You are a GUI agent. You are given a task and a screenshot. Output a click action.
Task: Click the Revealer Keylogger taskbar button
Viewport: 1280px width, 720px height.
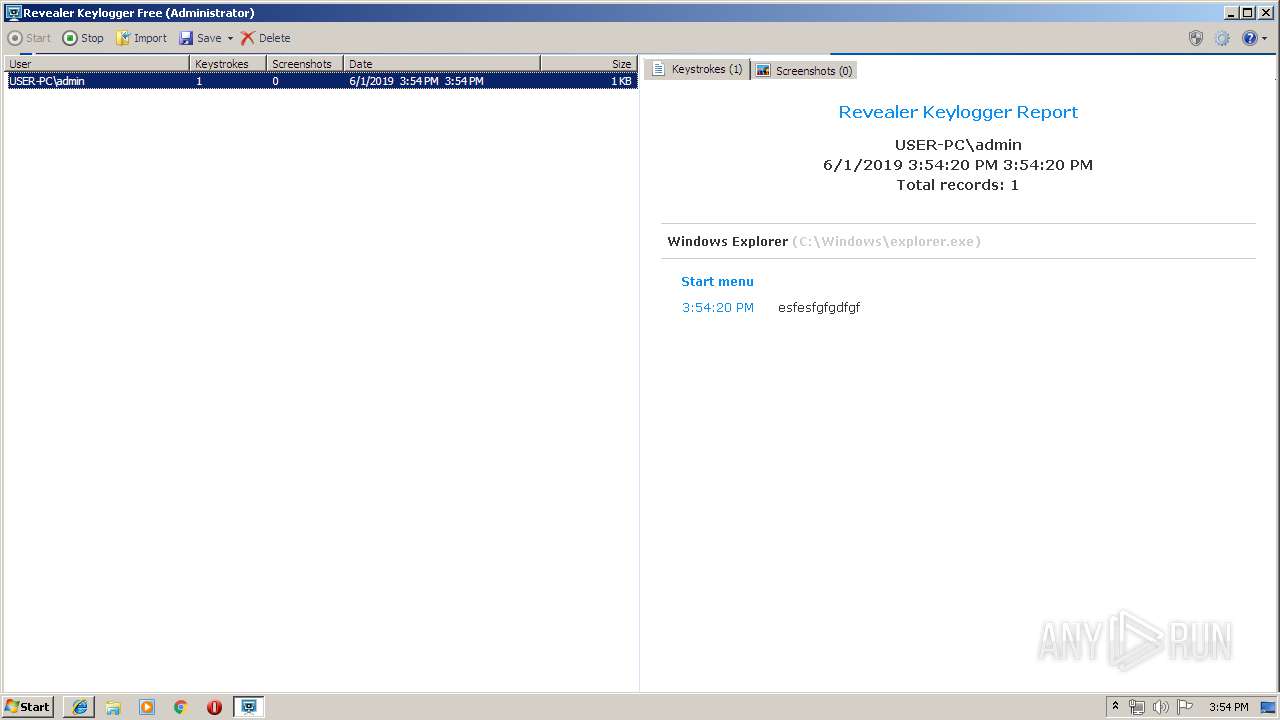[x=248, y=706]
